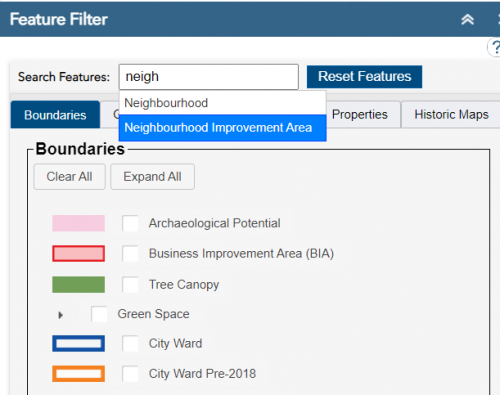The height and width of the screenshot is (395, 500).
Task: Turn on the City Ward Pre-2018 checkbox
Action: 130,374
